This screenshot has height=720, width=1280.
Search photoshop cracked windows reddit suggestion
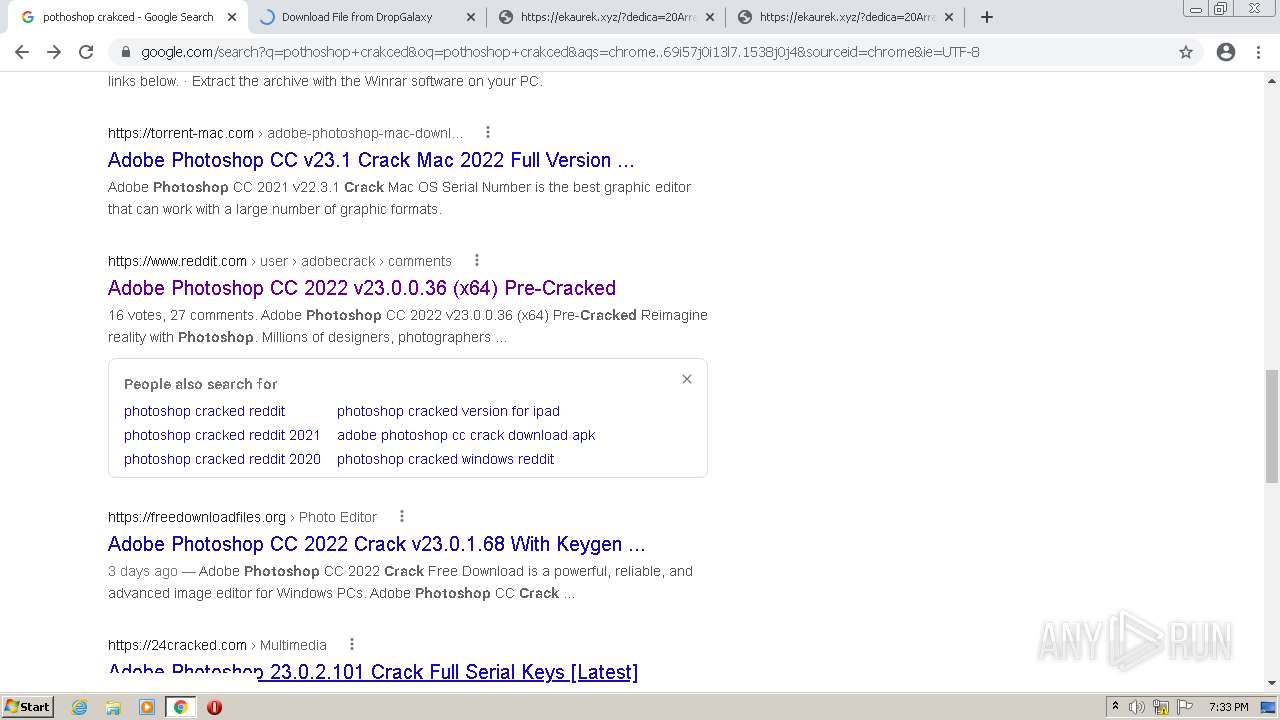[445, 459]
